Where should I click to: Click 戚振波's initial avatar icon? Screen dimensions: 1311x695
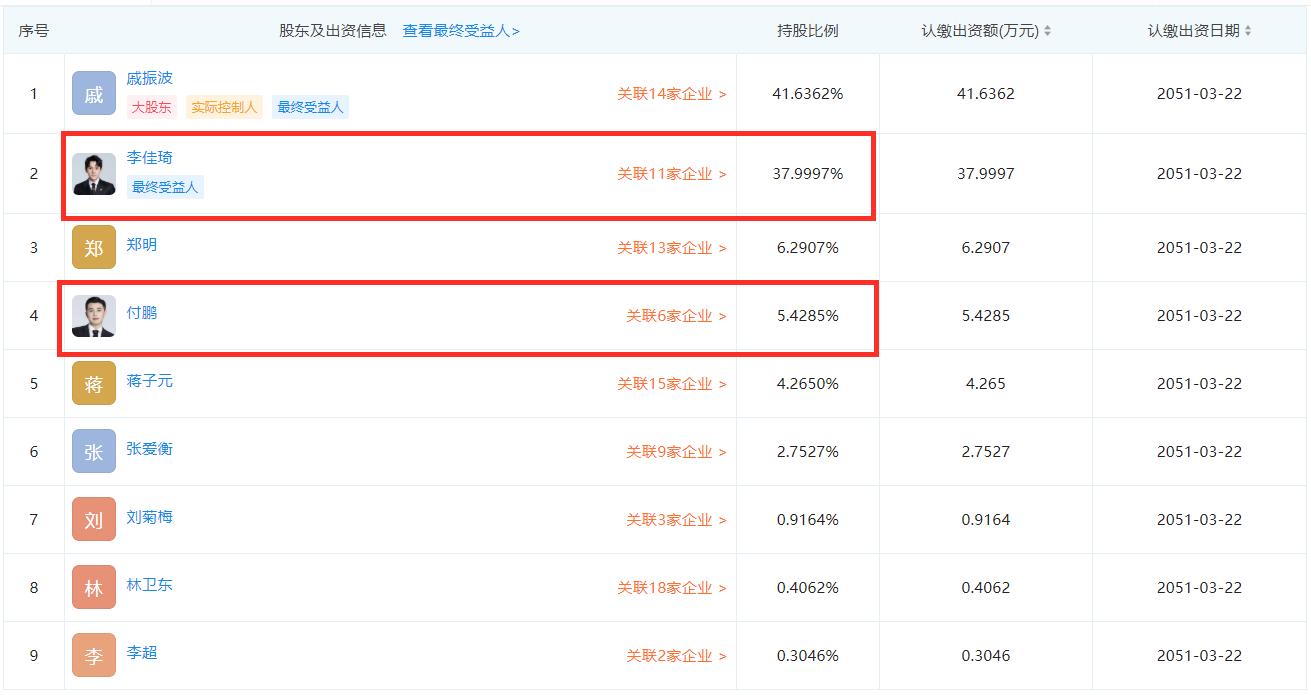(93, 93)
